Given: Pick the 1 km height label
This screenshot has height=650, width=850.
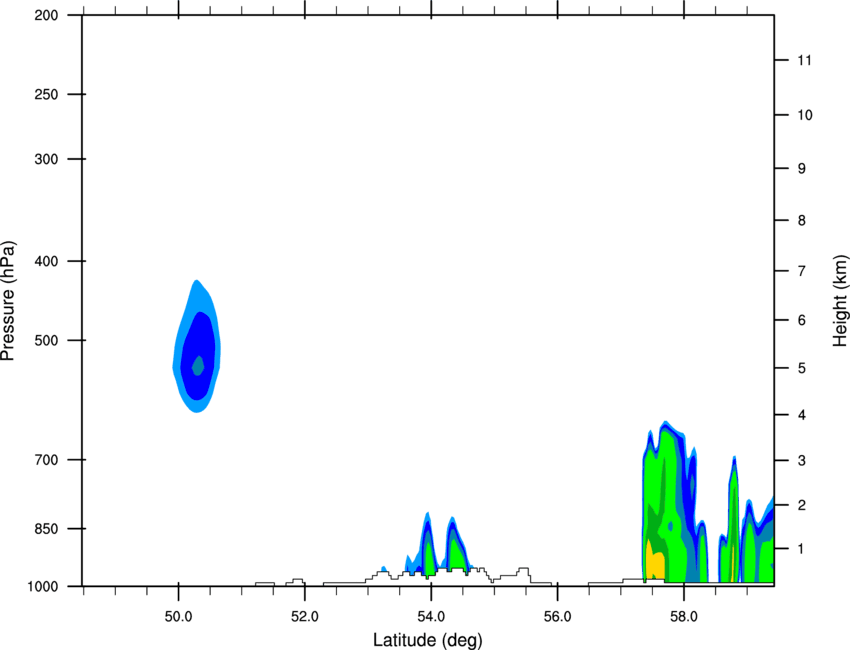Looking at the screenshot, I should coord(802,549).
